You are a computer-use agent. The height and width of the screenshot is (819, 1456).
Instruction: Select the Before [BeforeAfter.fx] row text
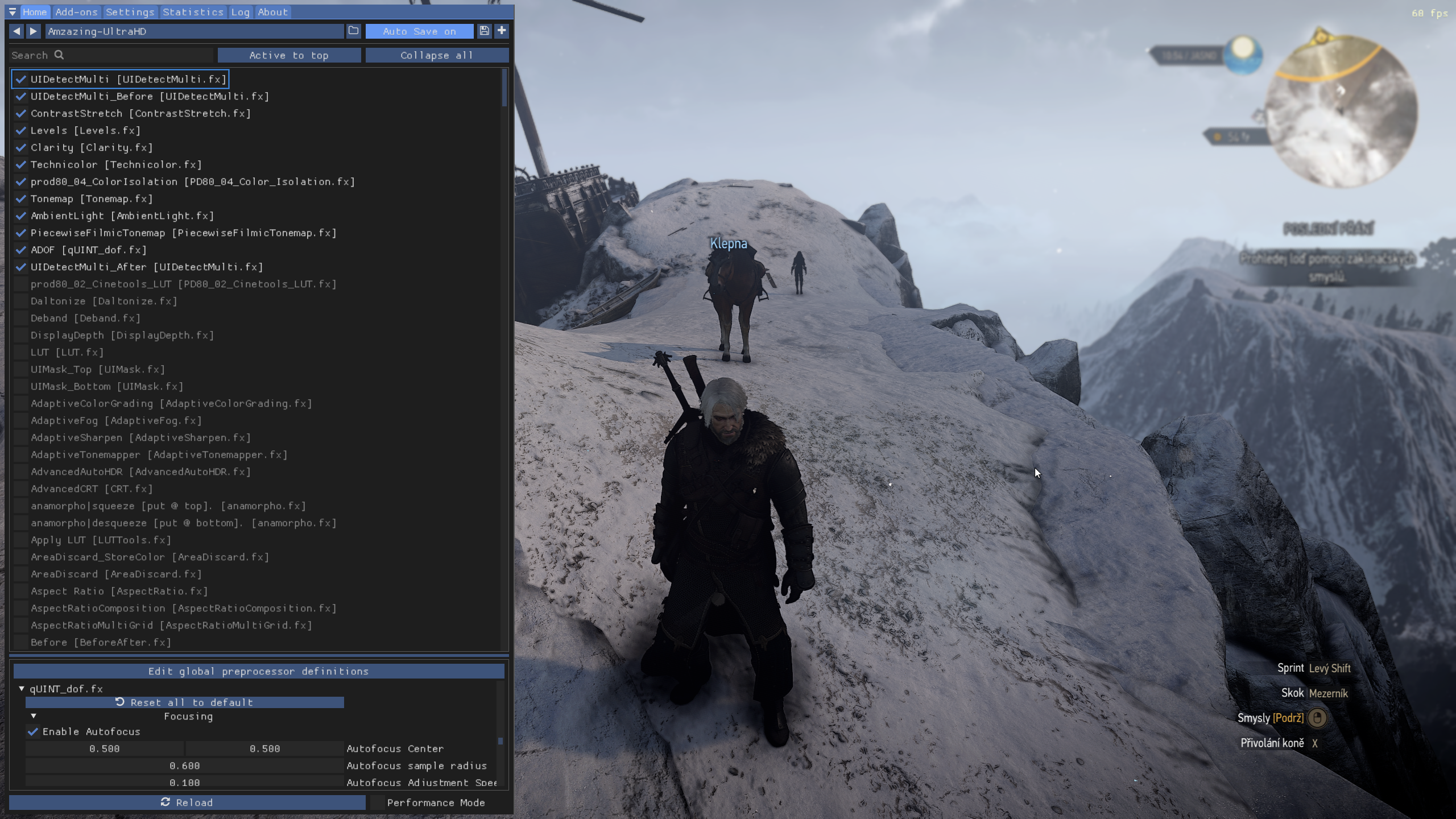(x=101, y=642)
